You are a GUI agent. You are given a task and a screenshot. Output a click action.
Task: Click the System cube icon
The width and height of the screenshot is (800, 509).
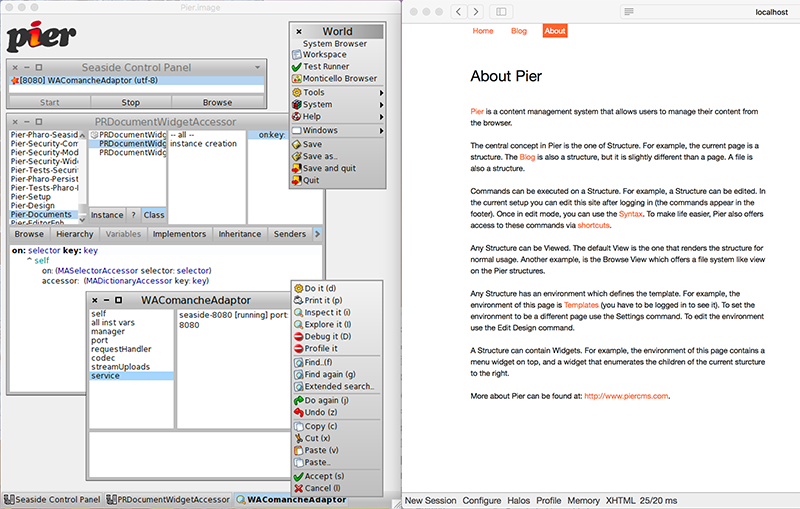click(x=297, y=105)
